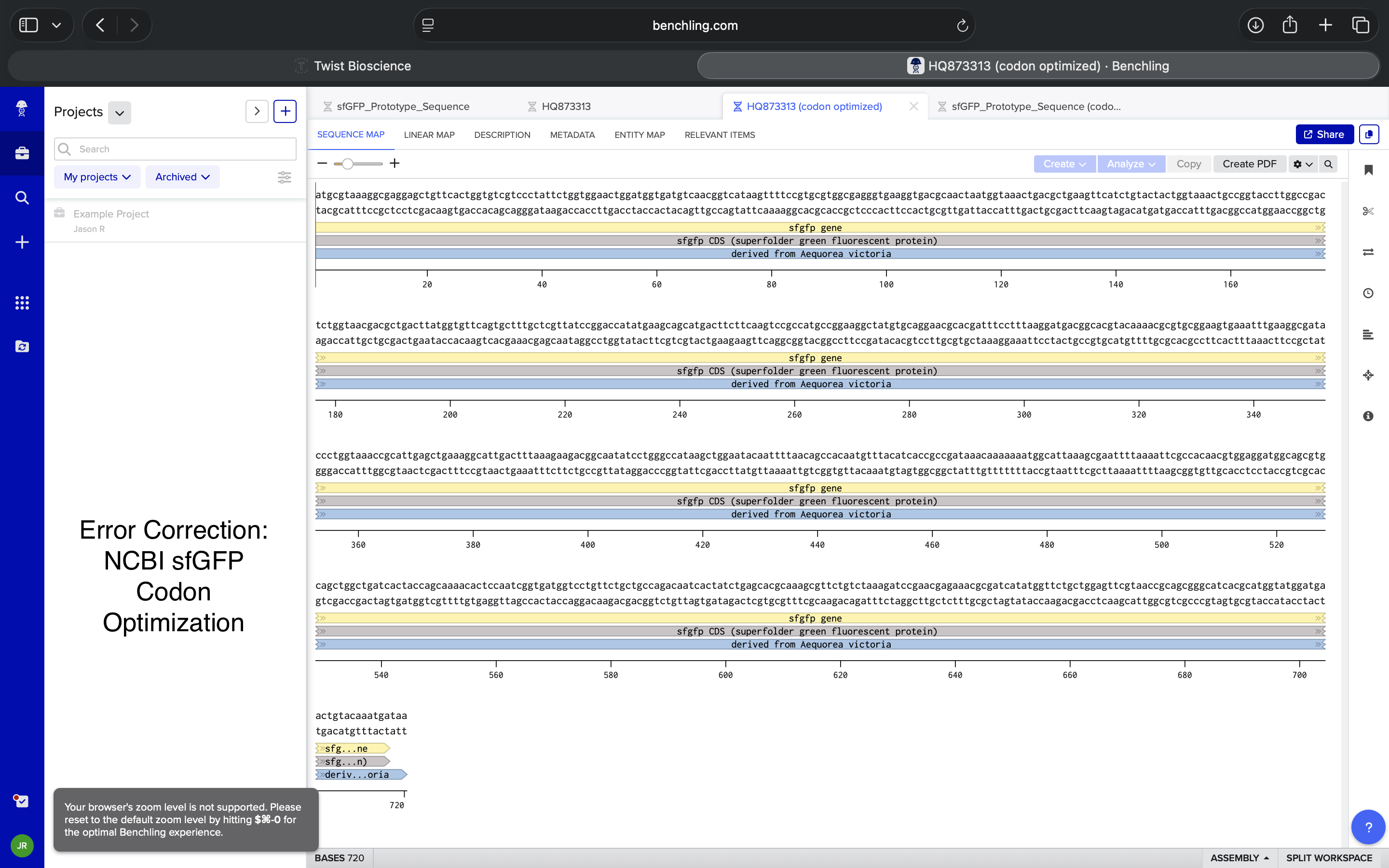This screenshot has height=868, width=1389.
Task: Toggle Split Workspace mode
Action: point(1326,857)
